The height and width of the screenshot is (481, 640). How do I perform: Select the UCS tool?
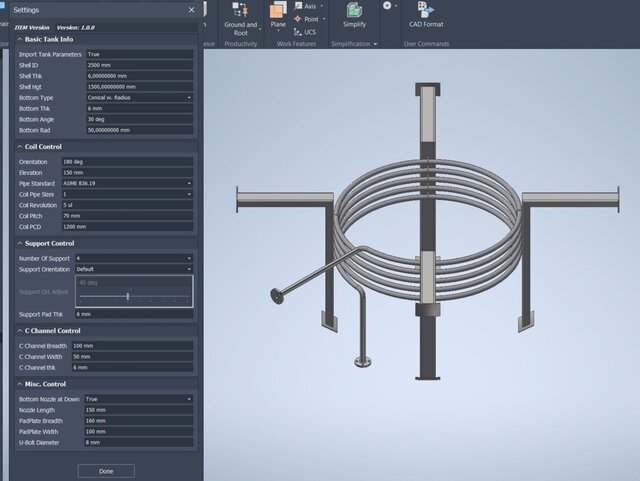pos(297,32)
